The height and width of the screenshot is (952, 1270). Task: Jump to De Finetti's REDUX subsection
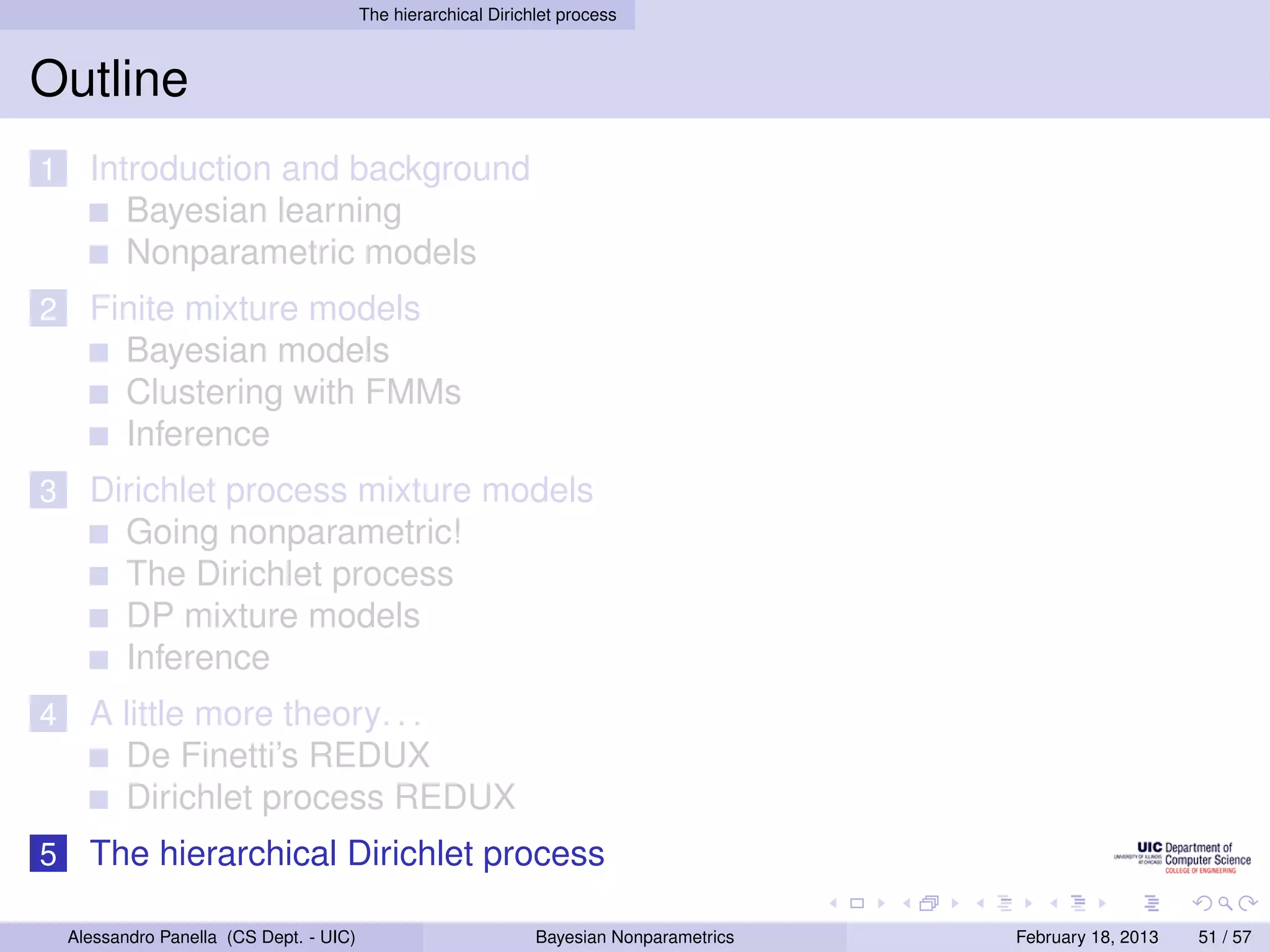[x=278, y=755]
